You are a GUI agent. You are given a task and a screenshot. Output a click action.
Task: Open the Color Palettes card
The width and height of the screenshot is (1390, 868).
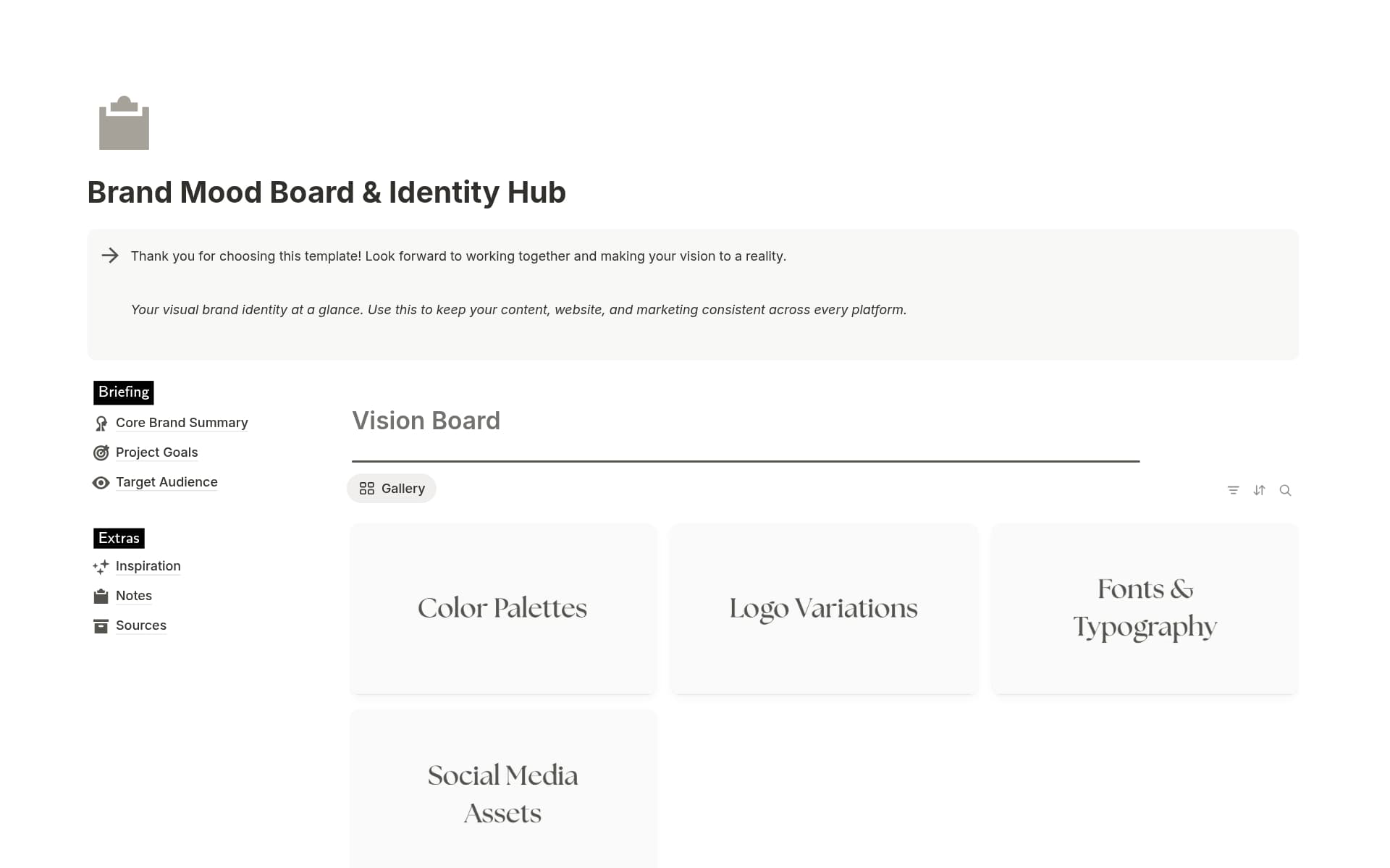point(502,608)
